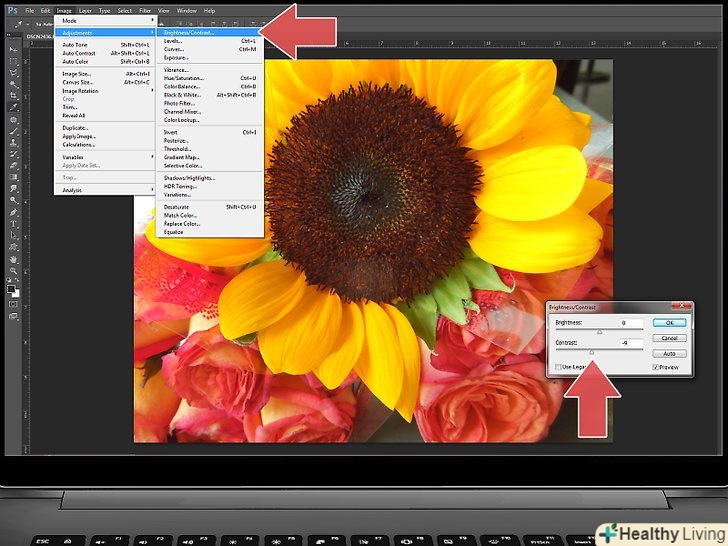Expand the Mode submenu arrow
Image resolution: width=728 pixels, height=546 pixels.
tap(152, 20)
